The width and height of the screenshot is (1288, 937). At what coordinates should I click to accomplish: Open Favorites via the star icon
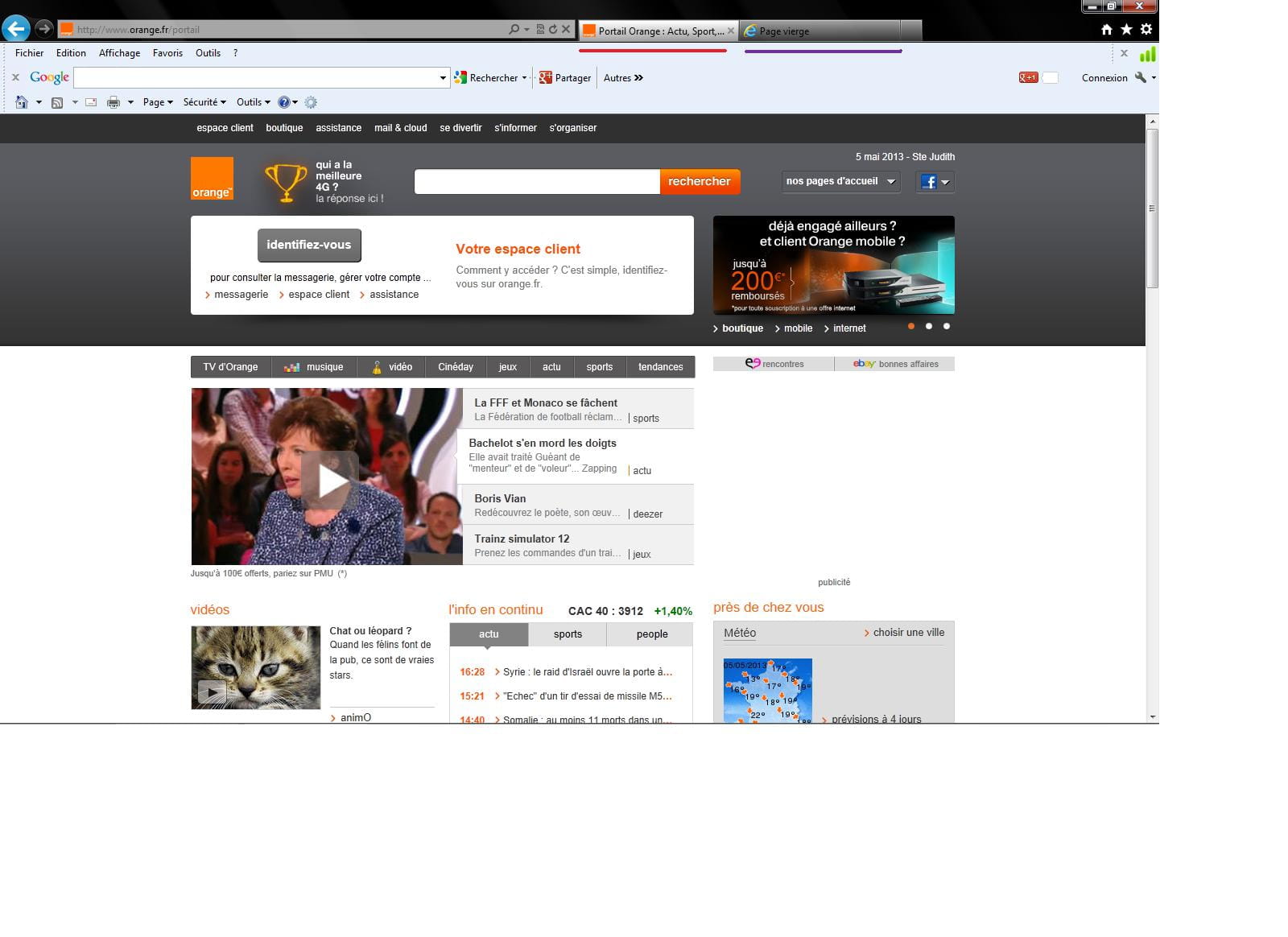click(x=1126, y=30)
